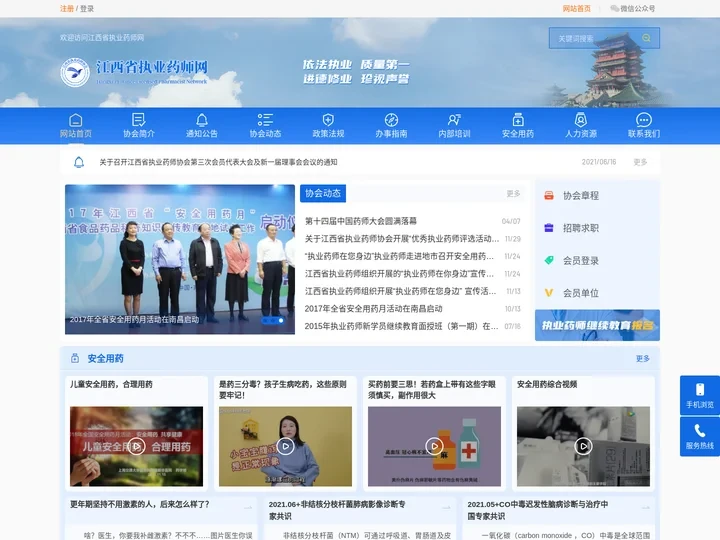720x540 pixels.
Task: Click the 协会章程 red icon
Action: (549, 195)
